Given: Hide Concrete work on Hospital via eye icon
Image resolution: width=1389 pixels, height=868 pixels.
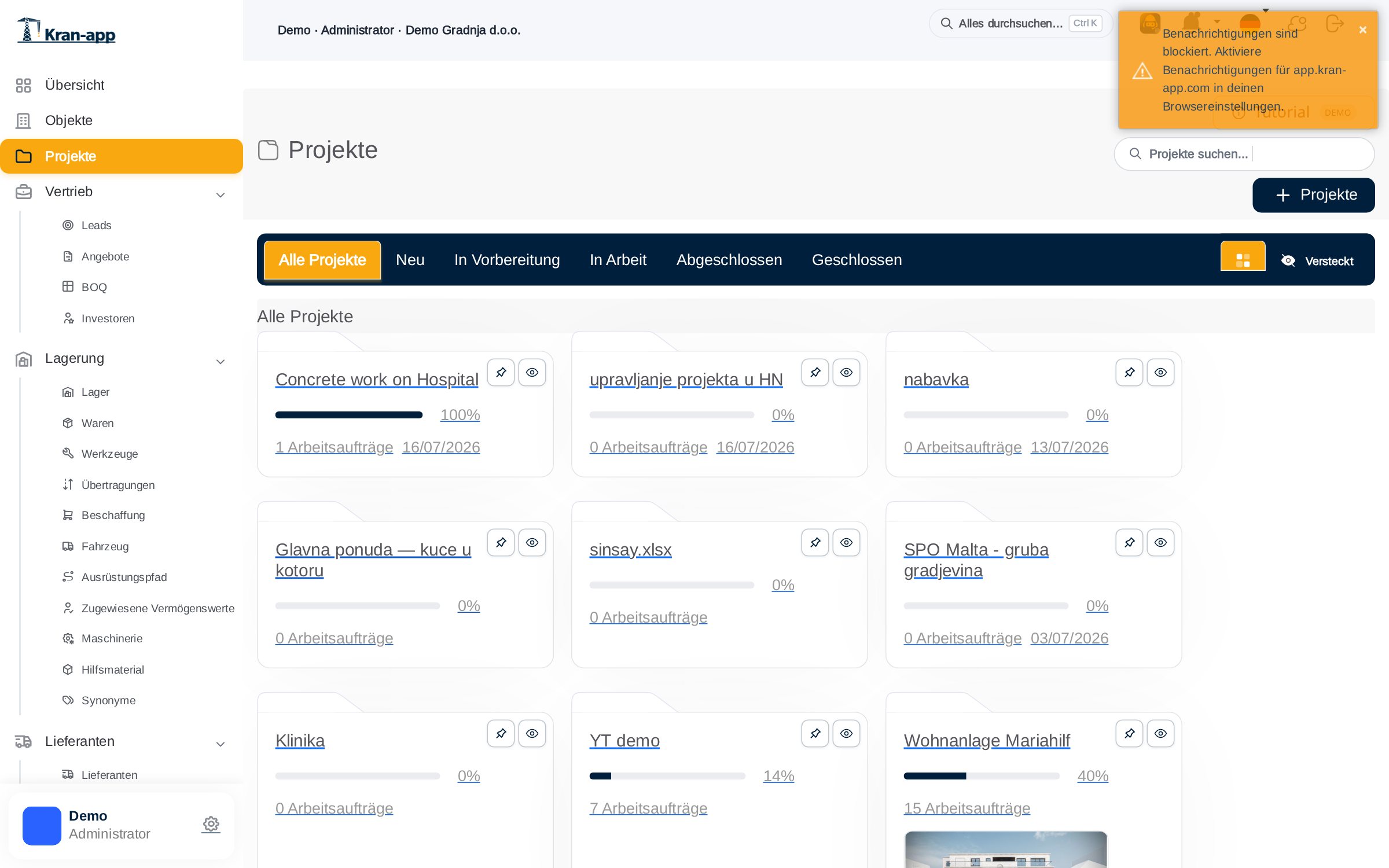Looking at the screenshot, I should click(532, 373).
